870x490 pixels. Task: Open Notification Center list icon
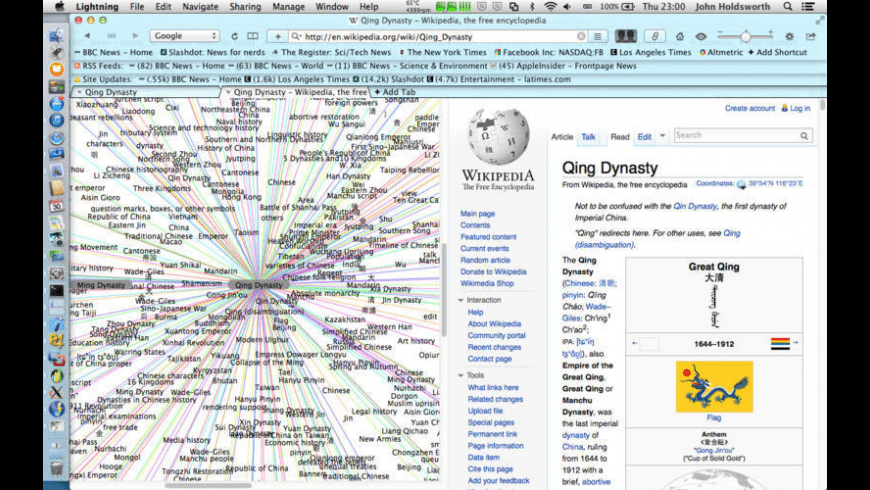(x=808, y=7)
